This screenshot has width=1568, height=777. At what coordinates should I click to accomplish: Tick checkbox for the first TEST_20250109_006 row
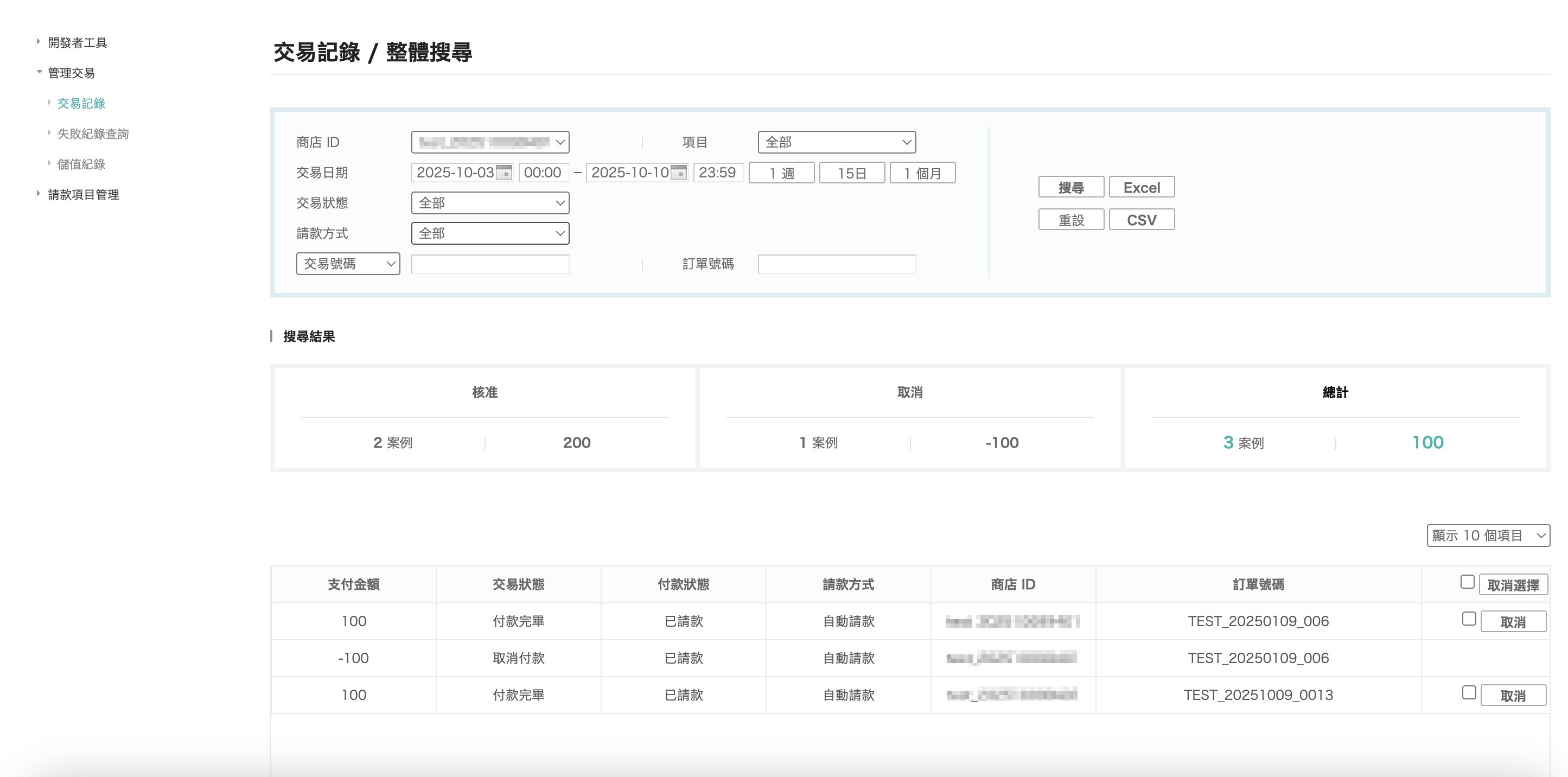1469,619
